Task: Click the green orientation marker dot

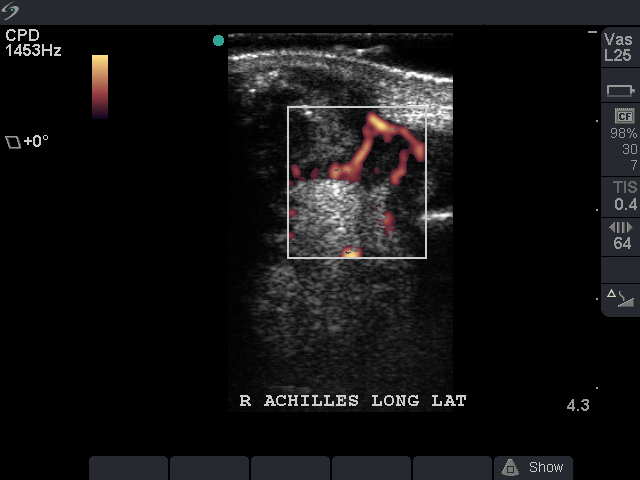Action: point(218,40)
